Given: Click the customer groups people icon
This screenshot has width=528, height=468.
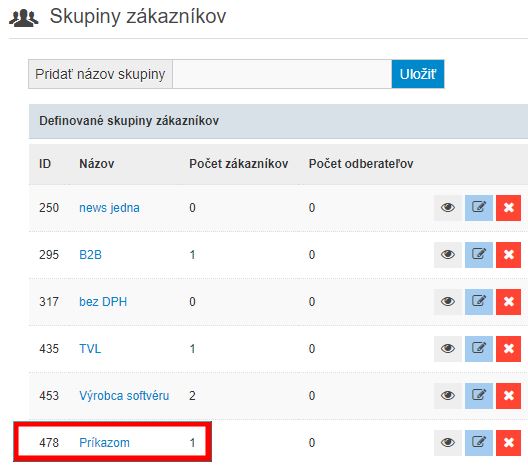Looking at the screenshot, I should pos(24,18).
